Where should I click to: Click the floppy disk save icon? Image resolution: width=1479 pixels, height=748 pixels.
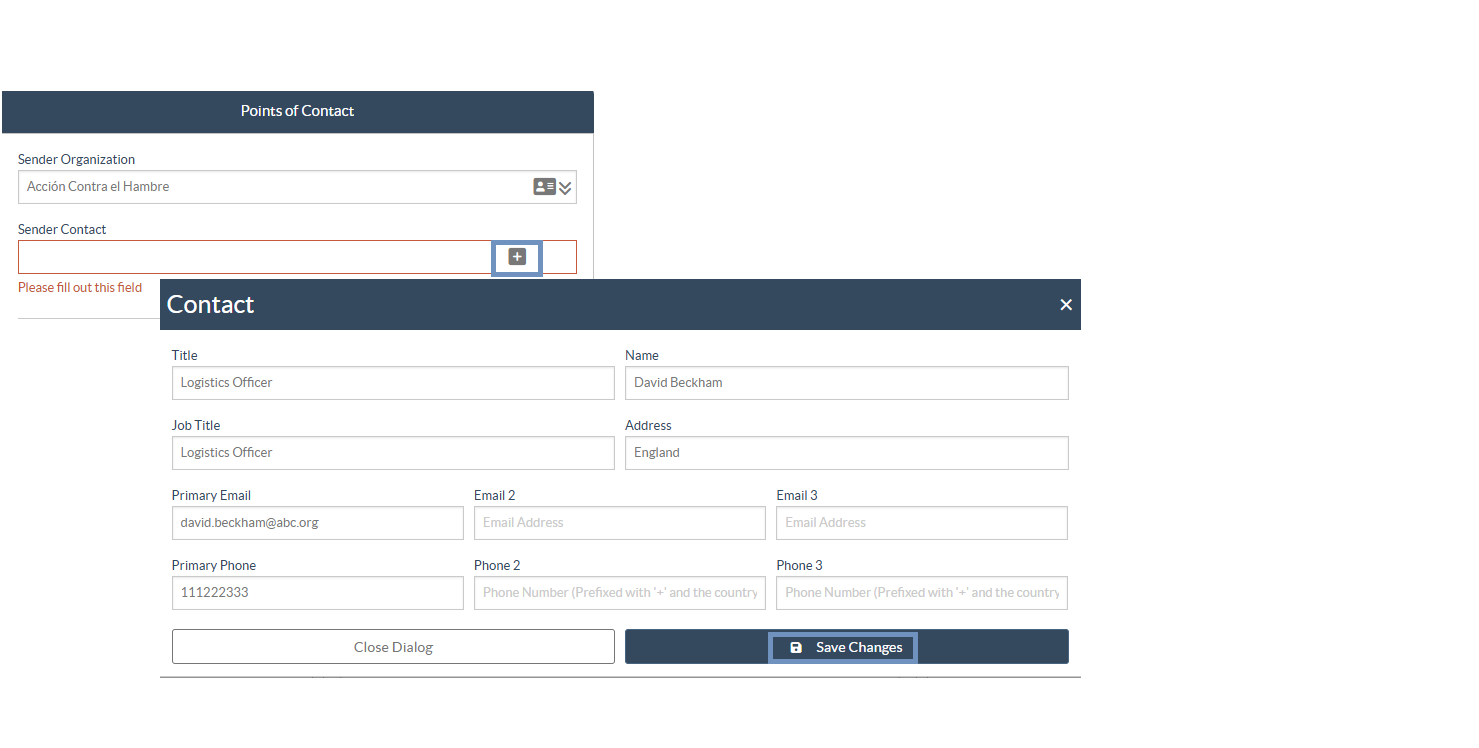click(x=796, y=648)
